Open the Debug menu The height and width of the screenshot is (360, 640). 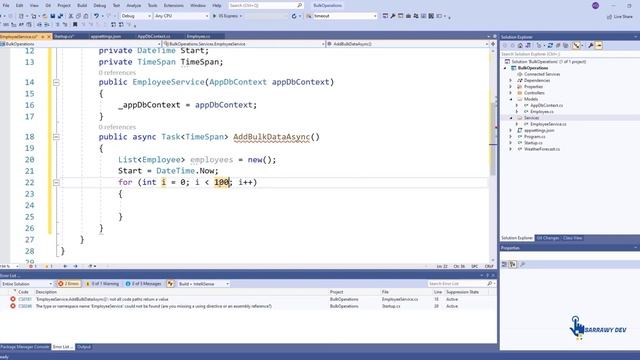pos(100,5)
